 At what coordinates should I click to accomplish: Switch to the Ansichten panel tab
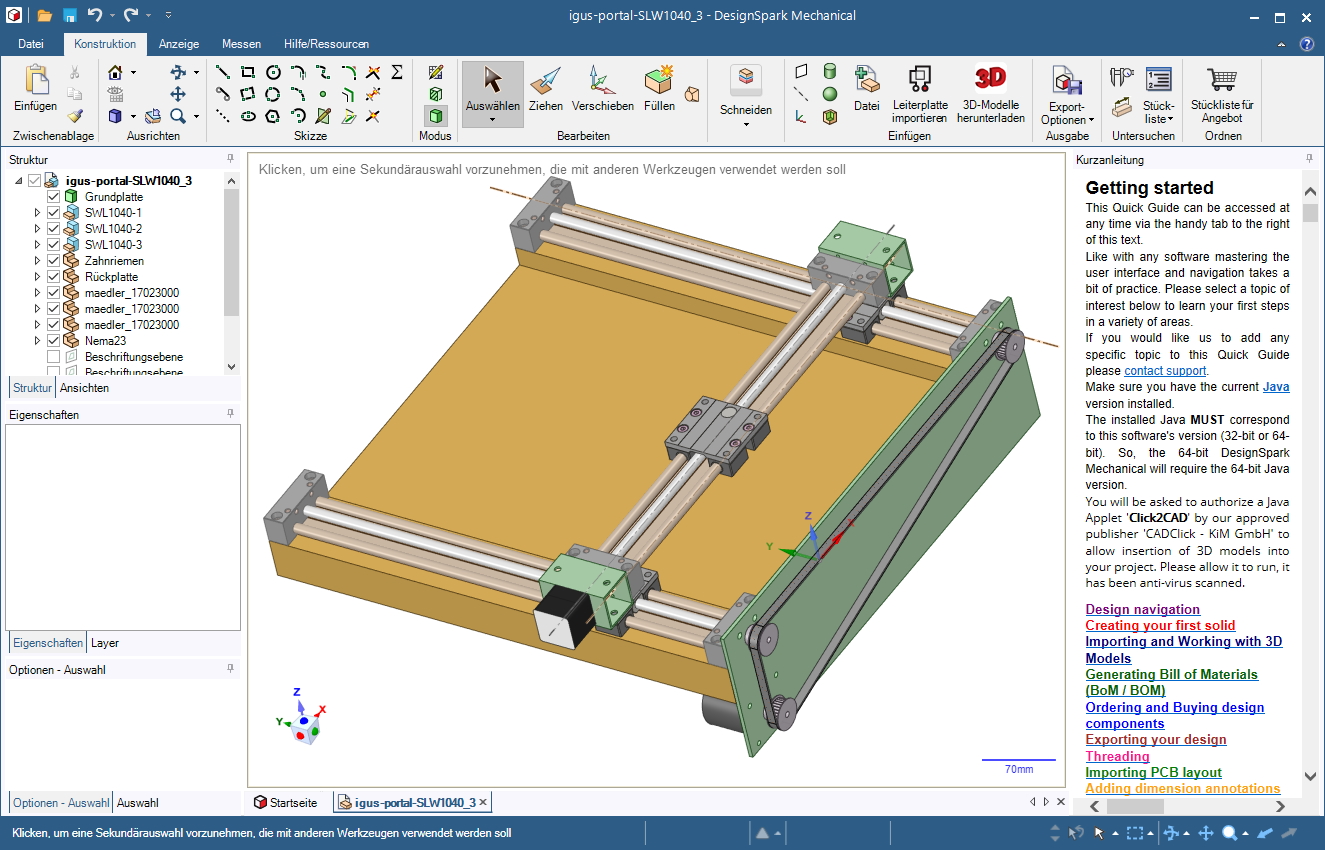[x=84, y=388]
